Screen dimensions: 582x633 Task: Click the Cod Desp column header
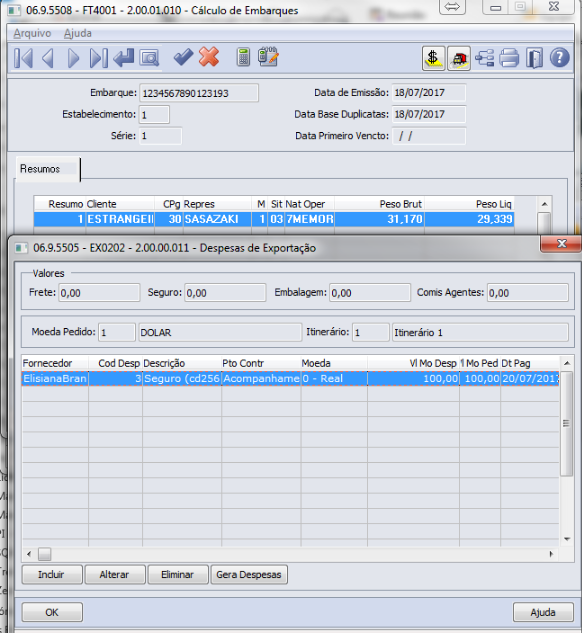click(x=115, y=363)
